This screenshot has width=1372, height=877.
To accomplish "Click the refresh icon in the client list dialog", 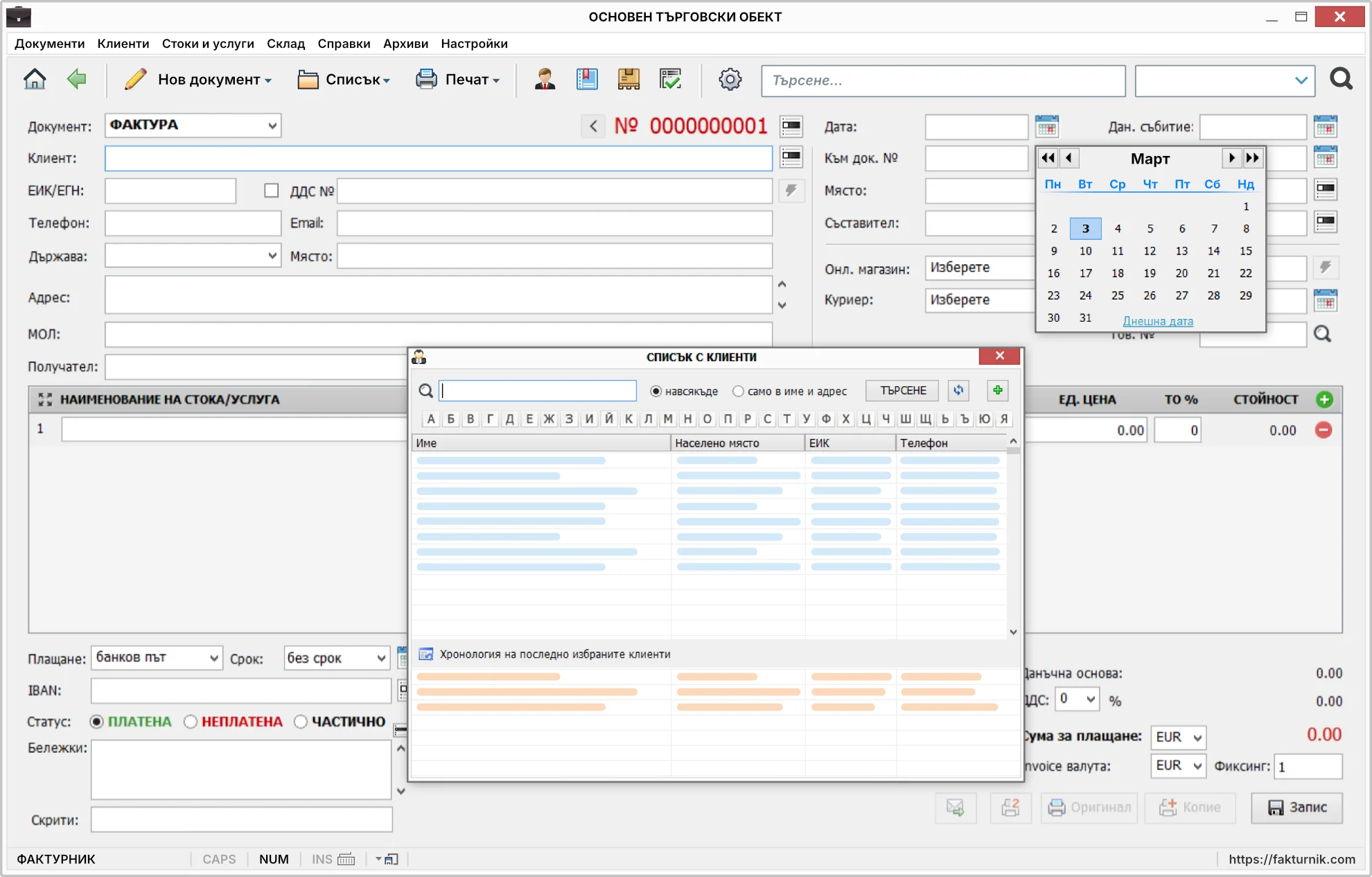I will point(958,390).
